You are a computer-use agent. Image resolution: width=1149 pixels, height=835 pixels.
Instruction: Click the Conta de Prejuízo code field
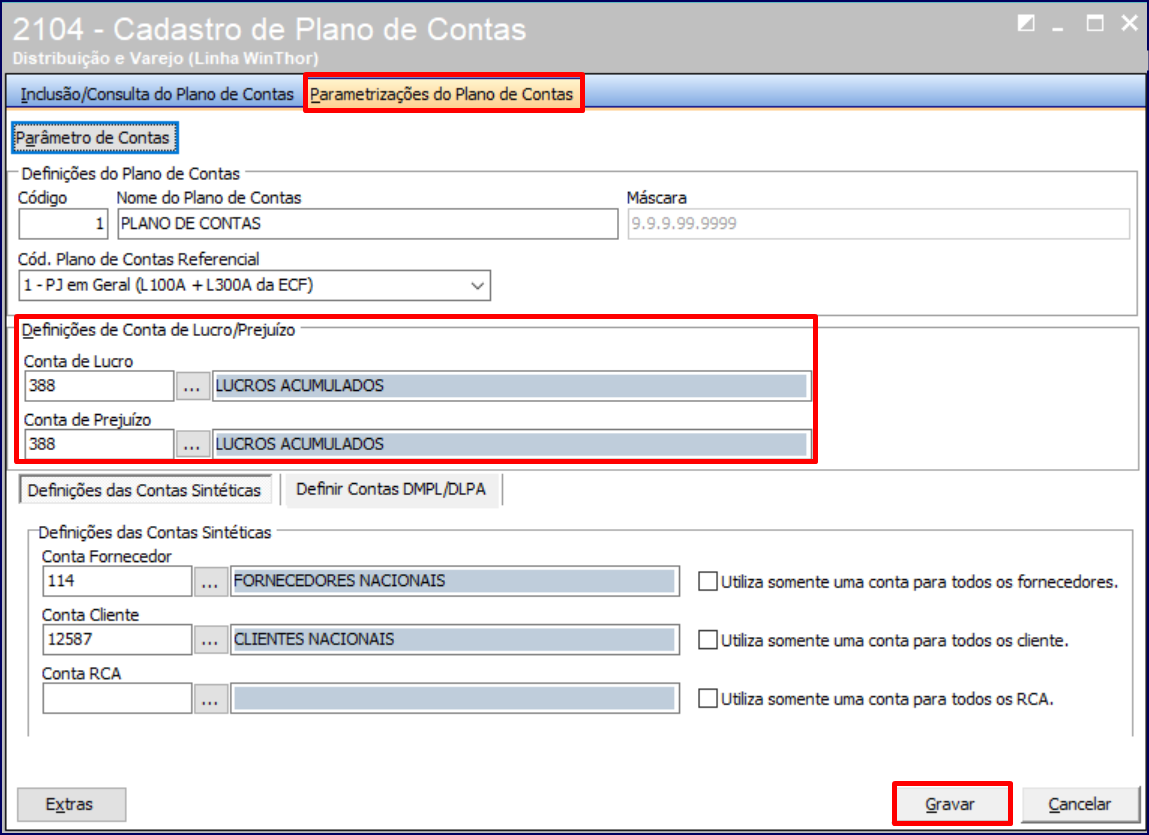pyautogui.click(x=99, y=444)
